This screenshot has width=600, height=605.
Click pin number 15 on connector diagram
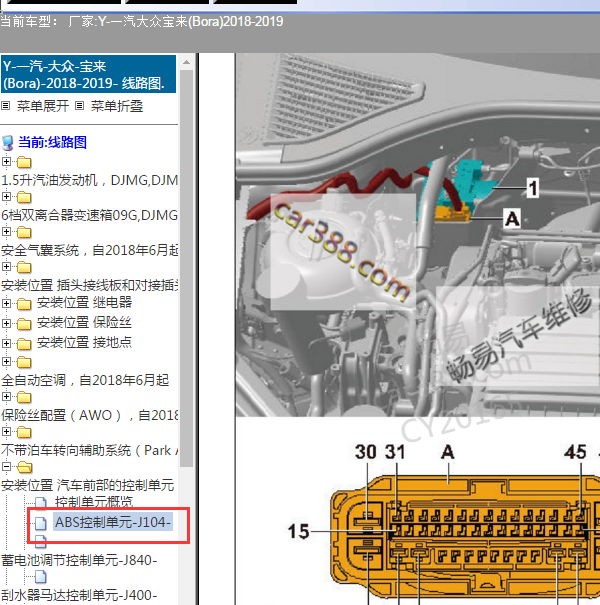[299, 531]
